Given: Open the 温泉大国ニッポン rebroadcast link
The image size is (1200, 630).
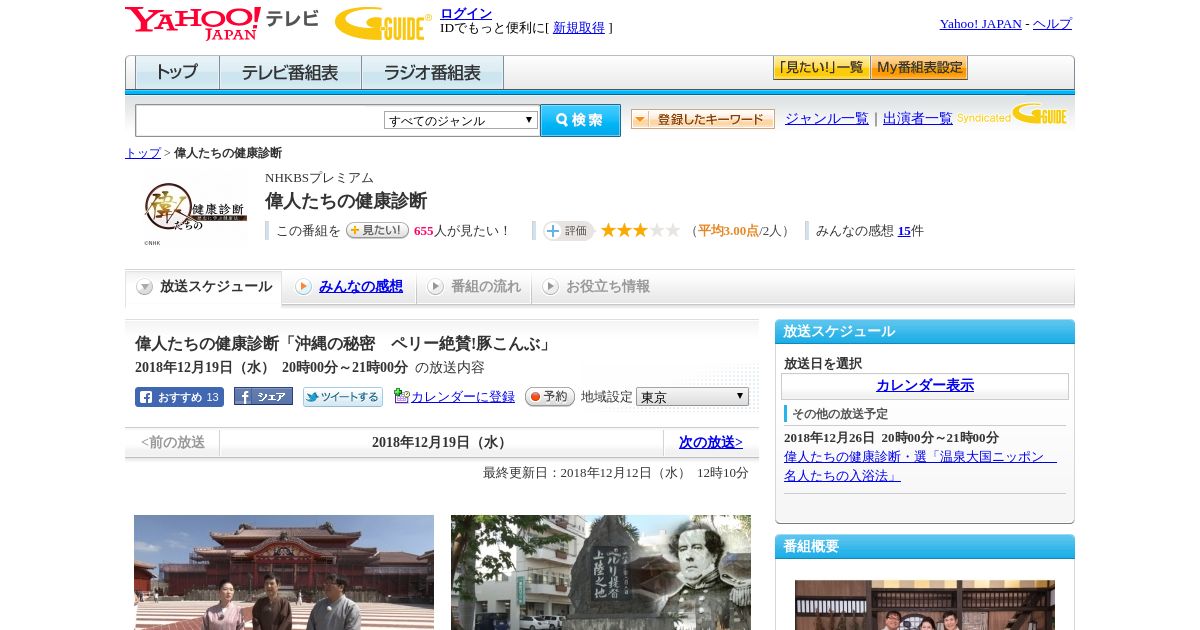Looking at the screenshot, I should [x=920, y=466].
